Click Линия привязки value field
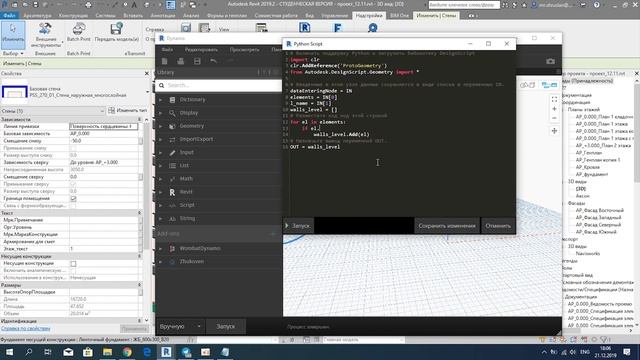This screenshot has width=640, height=360. coord(104,127)
